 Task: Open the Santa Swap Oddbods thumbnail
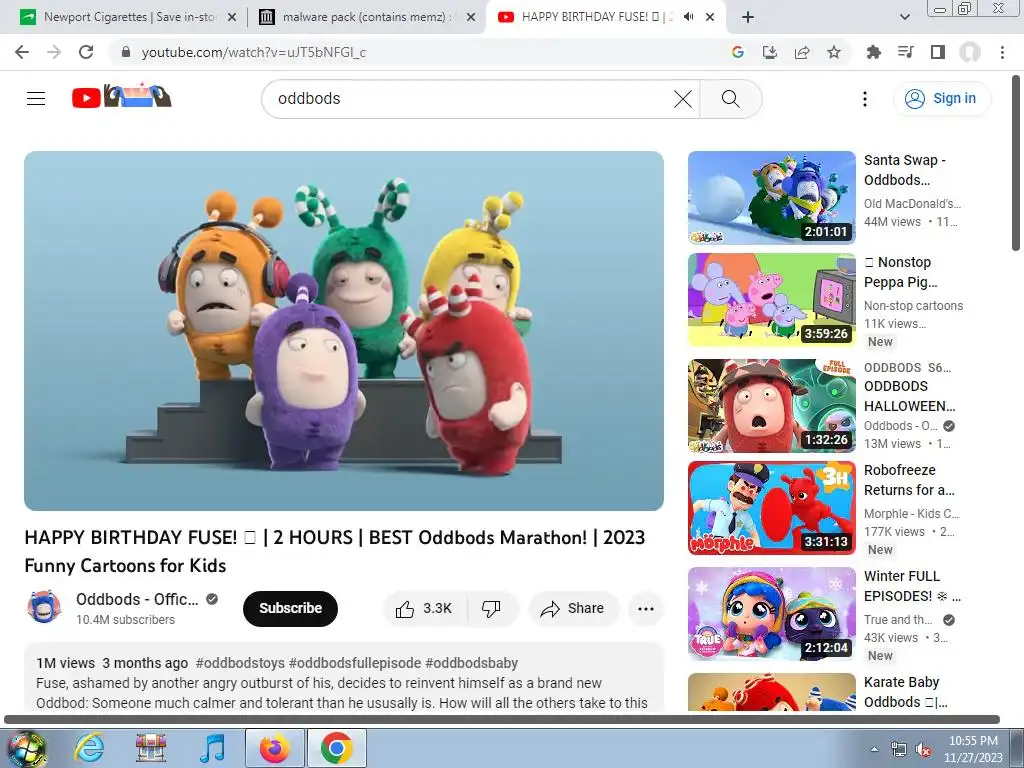click(x=771, y=198)
